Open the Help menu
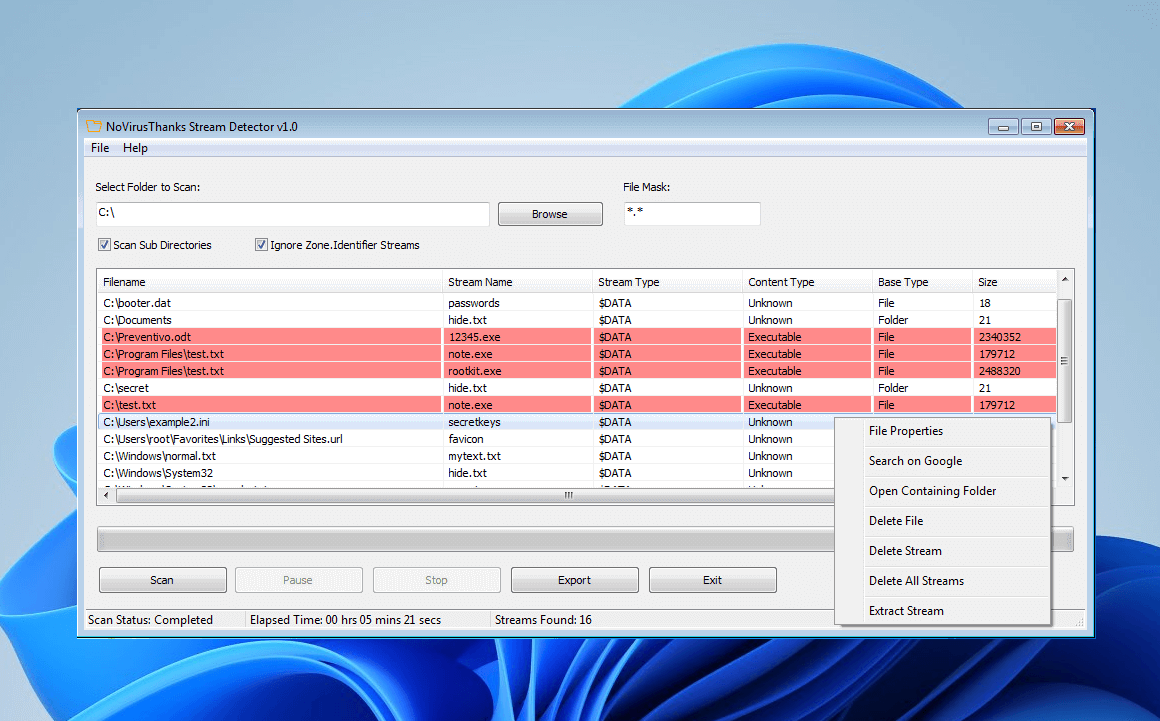Screen dimensions: 1160x721 tap(135, 148)
